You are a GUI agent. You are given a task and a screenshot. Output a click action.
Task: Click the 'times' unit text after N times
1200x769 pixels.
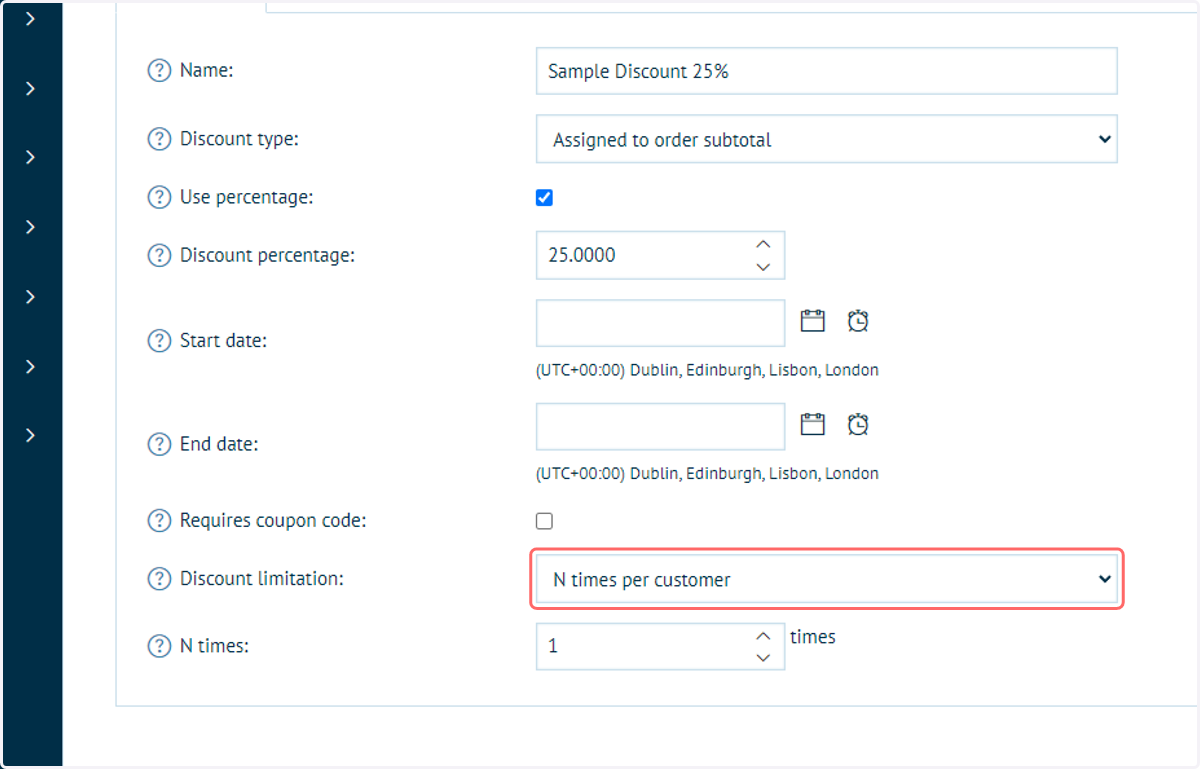(x=813, y=636)
